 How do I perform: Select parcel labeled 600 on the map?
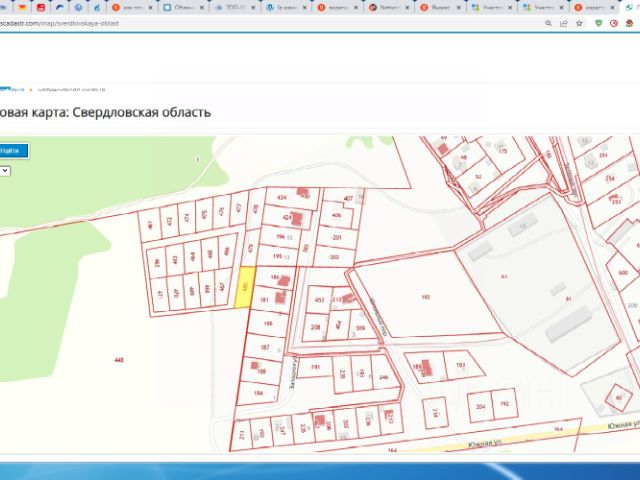point(623,272)
